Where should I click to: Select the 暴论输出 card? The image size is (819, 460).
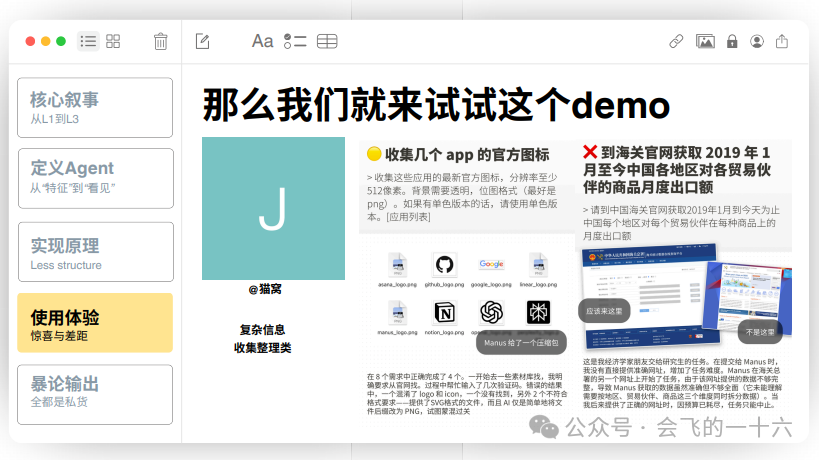95,394
